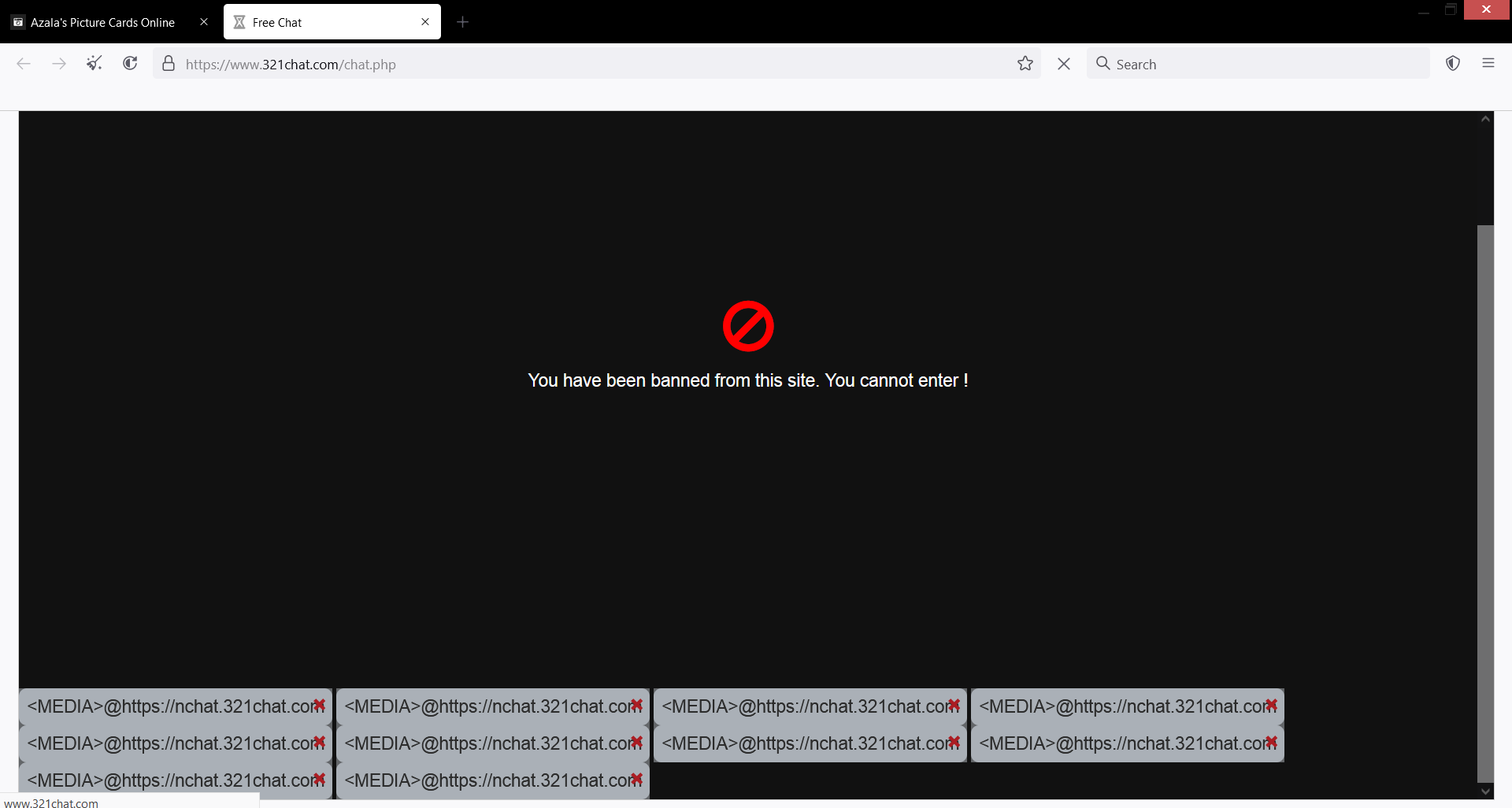This screenshot has height=808, width=1512.
Task: Click the sparkle icon beside the reload button
Action: click(94, 63)
